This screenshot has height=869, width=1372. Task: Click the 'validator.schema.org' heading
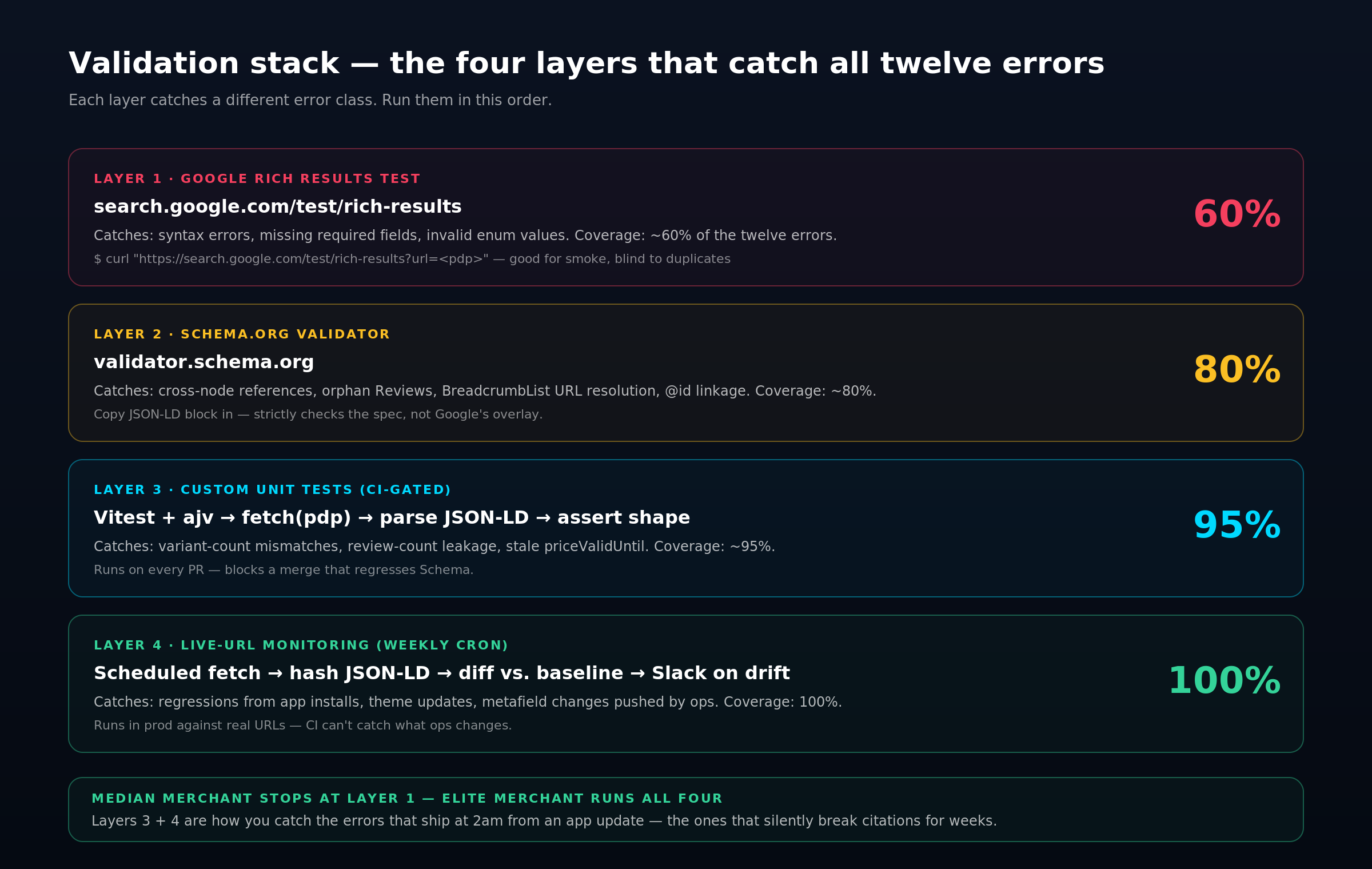coord(204,362)
